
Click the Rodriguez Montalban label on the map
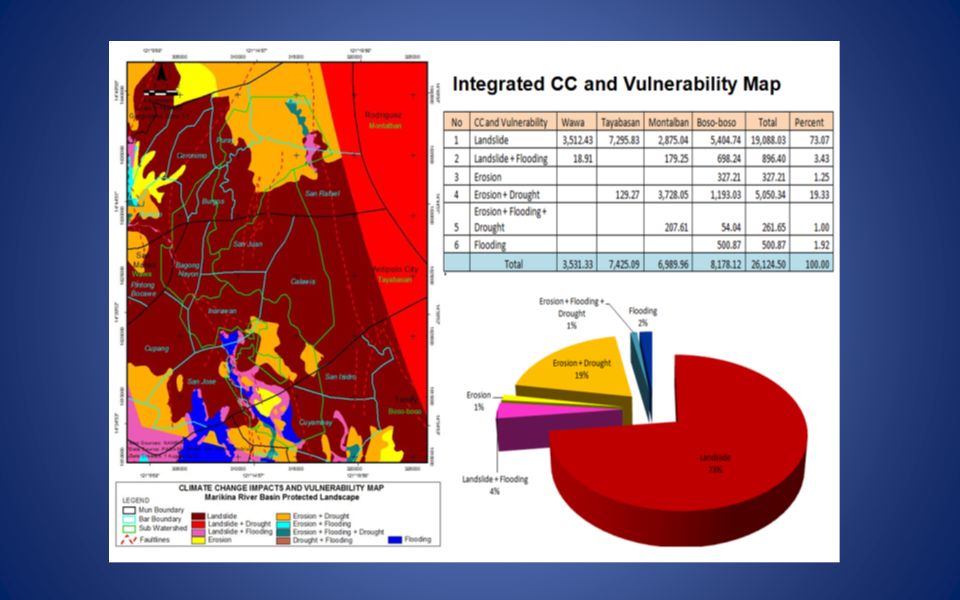(x=384, y=120)
